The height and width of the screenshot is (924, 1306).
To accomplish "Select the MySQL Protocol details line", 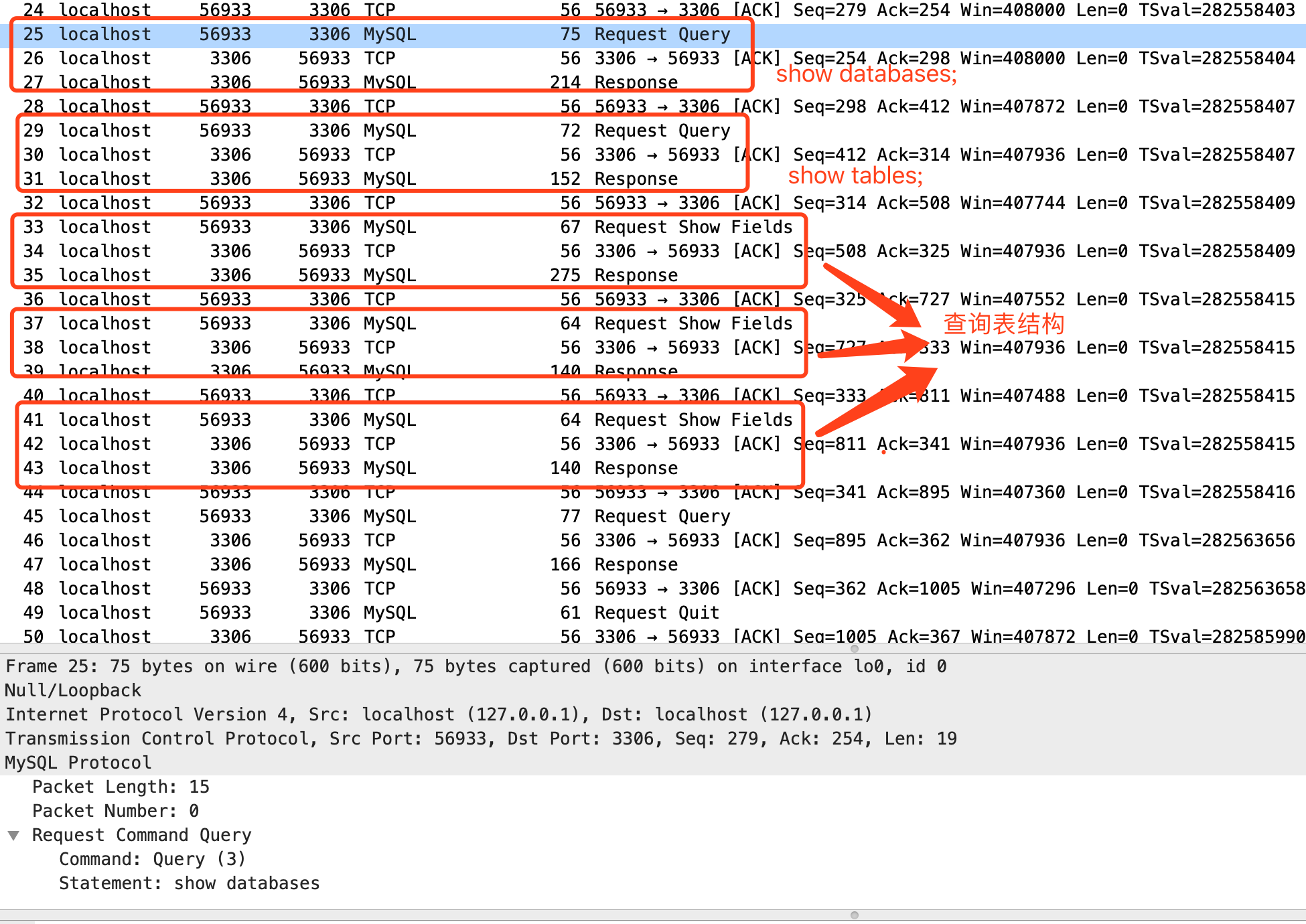I will (x=653, y=763).
